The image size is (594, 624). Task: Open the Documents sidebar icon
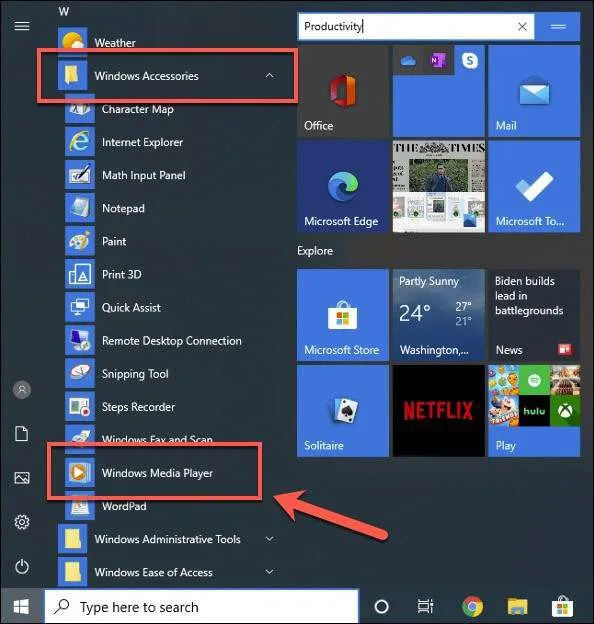22,433
